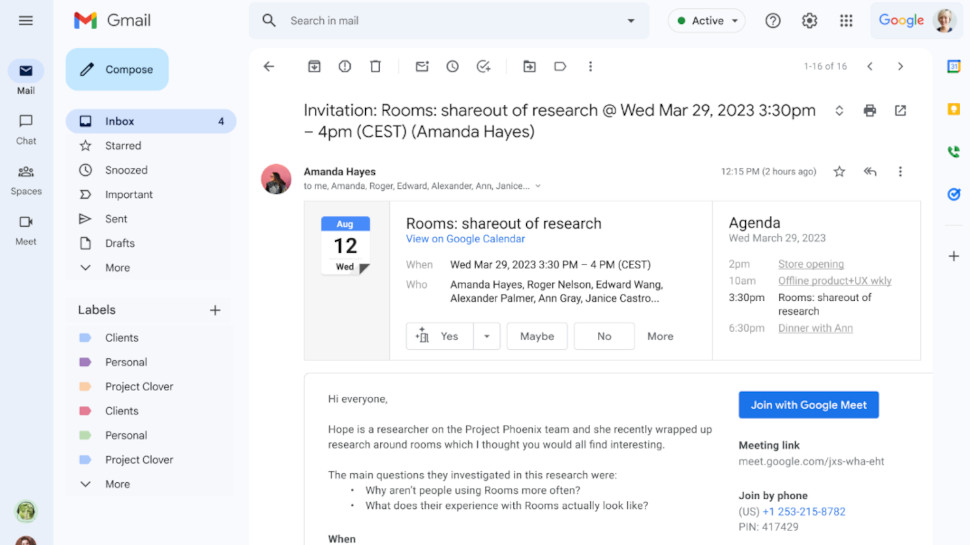Select the purple Personal label
This screenshot has width=970, height=545.
[125, 362]
